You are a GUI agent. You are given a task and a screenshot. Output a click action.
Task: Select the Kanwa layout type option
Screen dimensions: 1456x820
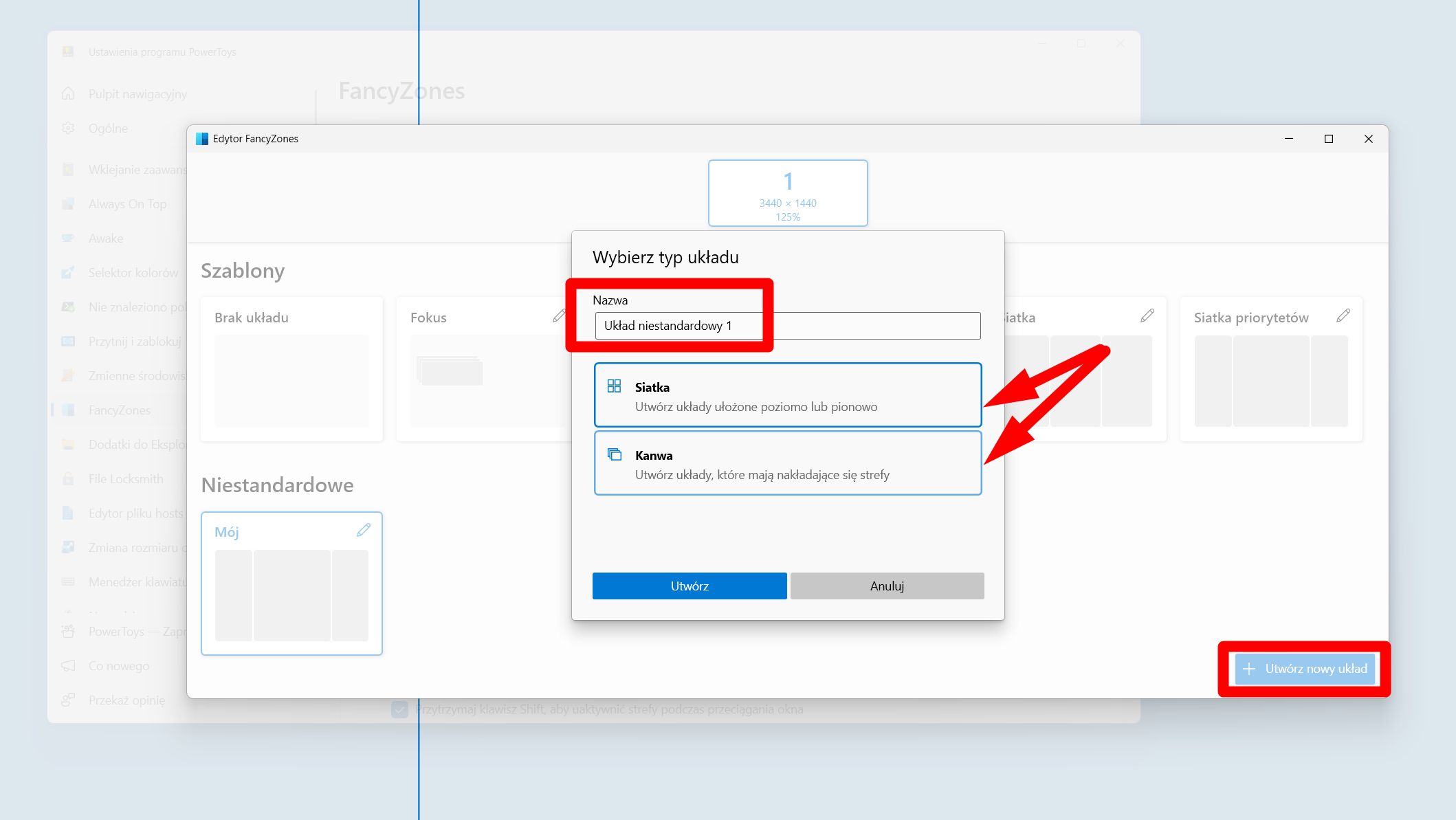click(787, 464)
